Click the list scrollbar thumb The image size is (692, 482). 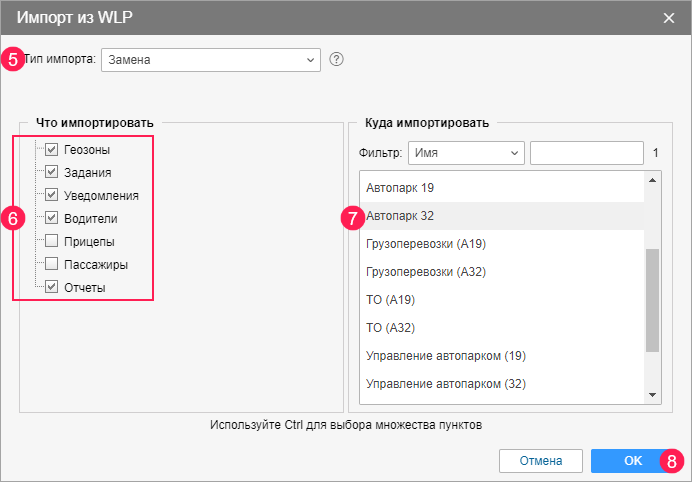pos(652,300)
